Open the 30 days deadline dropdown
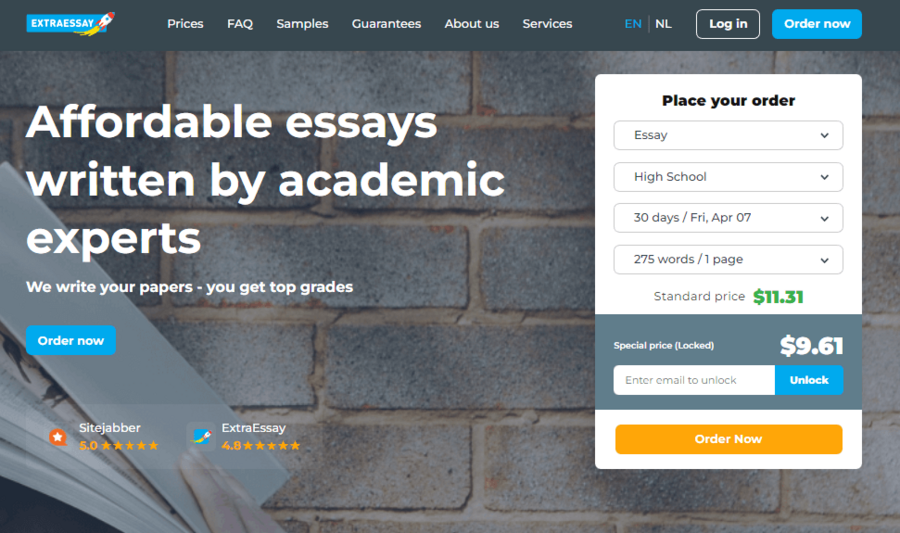The height and width of the screenshot is (533, 900). [x=728, y=218]
